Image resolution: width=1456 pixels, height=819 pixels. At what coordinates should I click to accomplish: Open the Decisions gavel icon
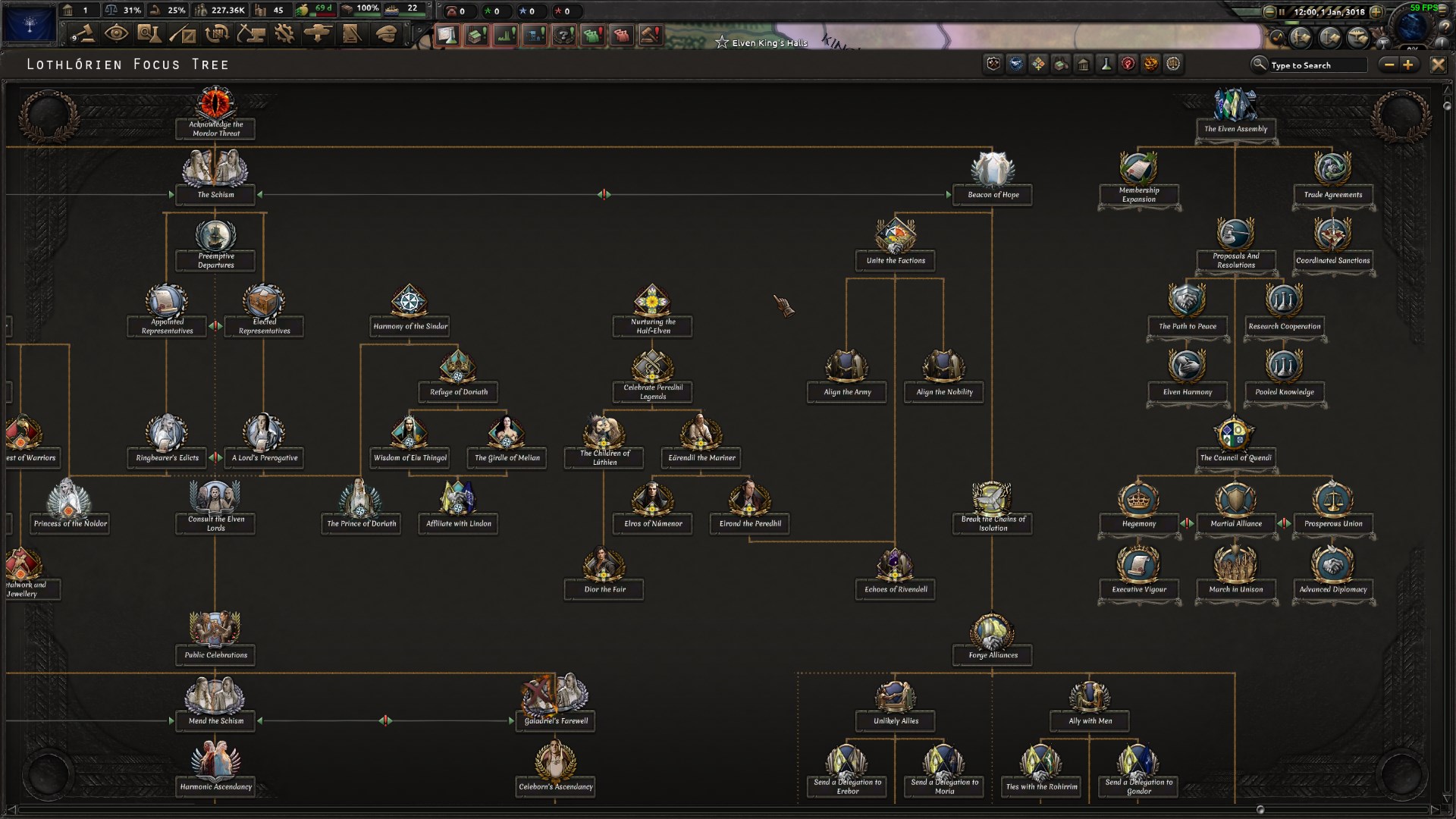[x=83, y=34]
